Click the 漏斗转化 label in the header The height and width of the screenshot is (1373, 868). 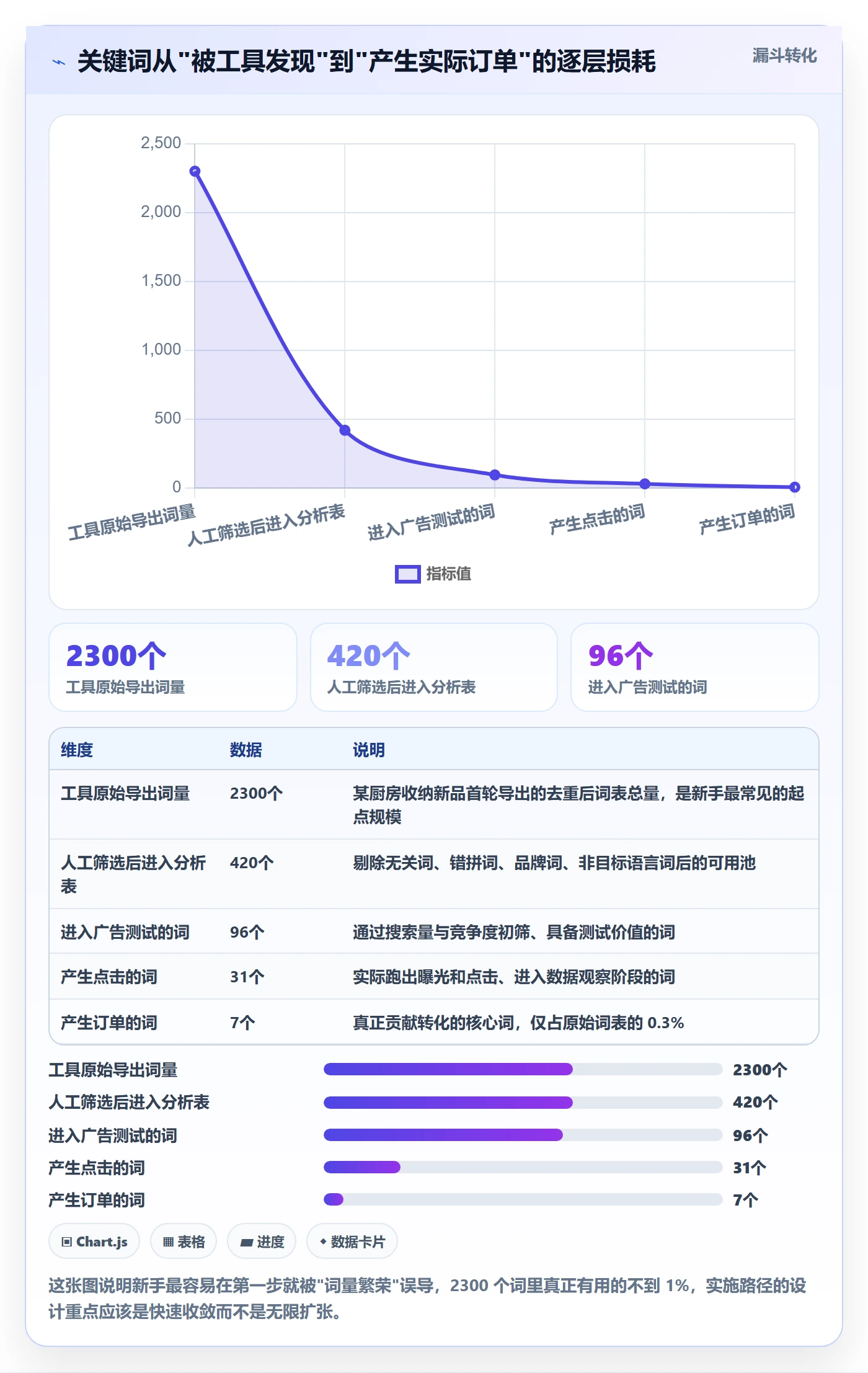coord(784,56)
